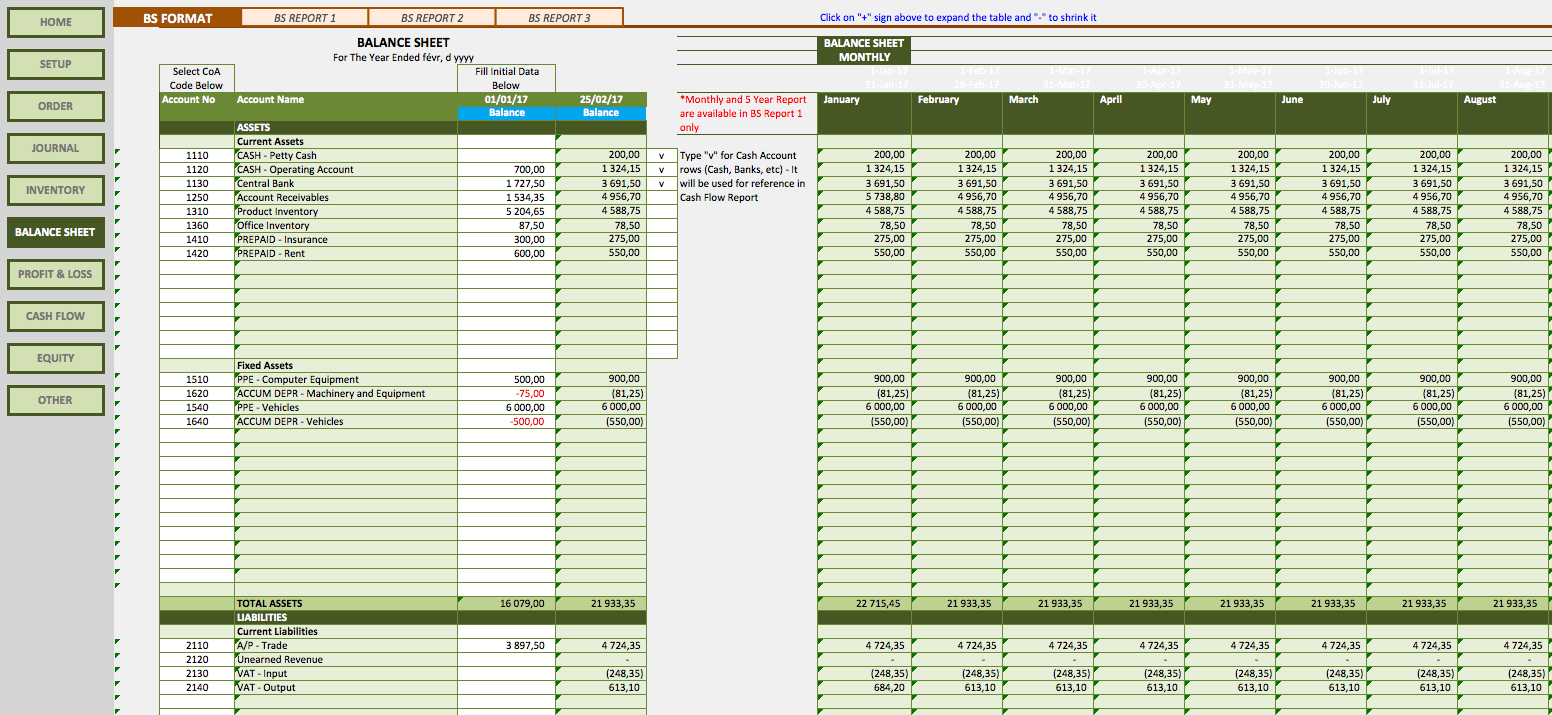Screen dimensions: 1552x715
Task: Click the VAT - Input name cell
Action: (x=346, y=674)
